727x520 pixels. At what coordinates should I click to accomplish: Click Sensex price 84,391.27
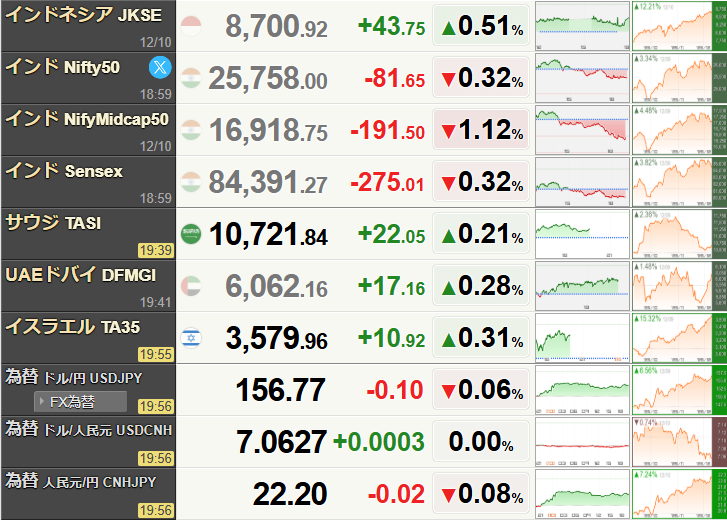(268, 182)
